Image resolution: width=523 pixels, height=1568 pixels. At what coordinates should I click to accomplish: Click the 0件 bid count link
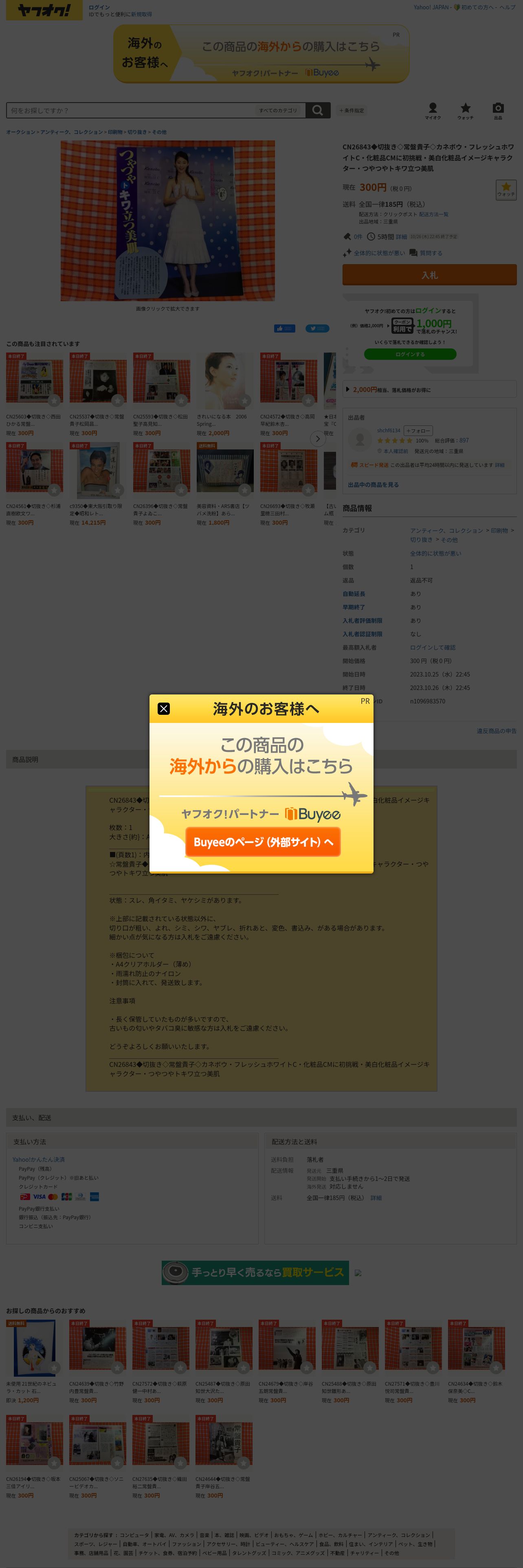[x=358, y=237]
